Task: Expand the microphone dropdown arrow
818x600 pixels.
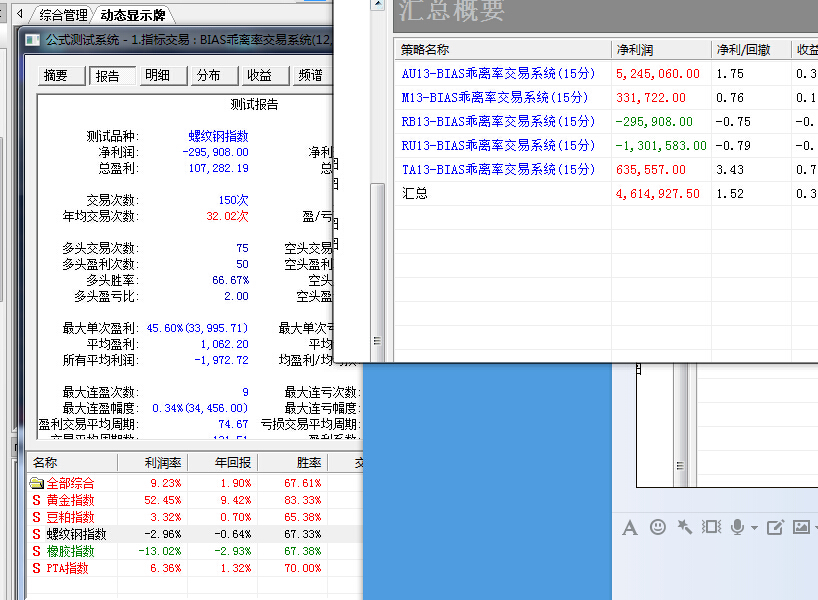Action: (753, 528)
